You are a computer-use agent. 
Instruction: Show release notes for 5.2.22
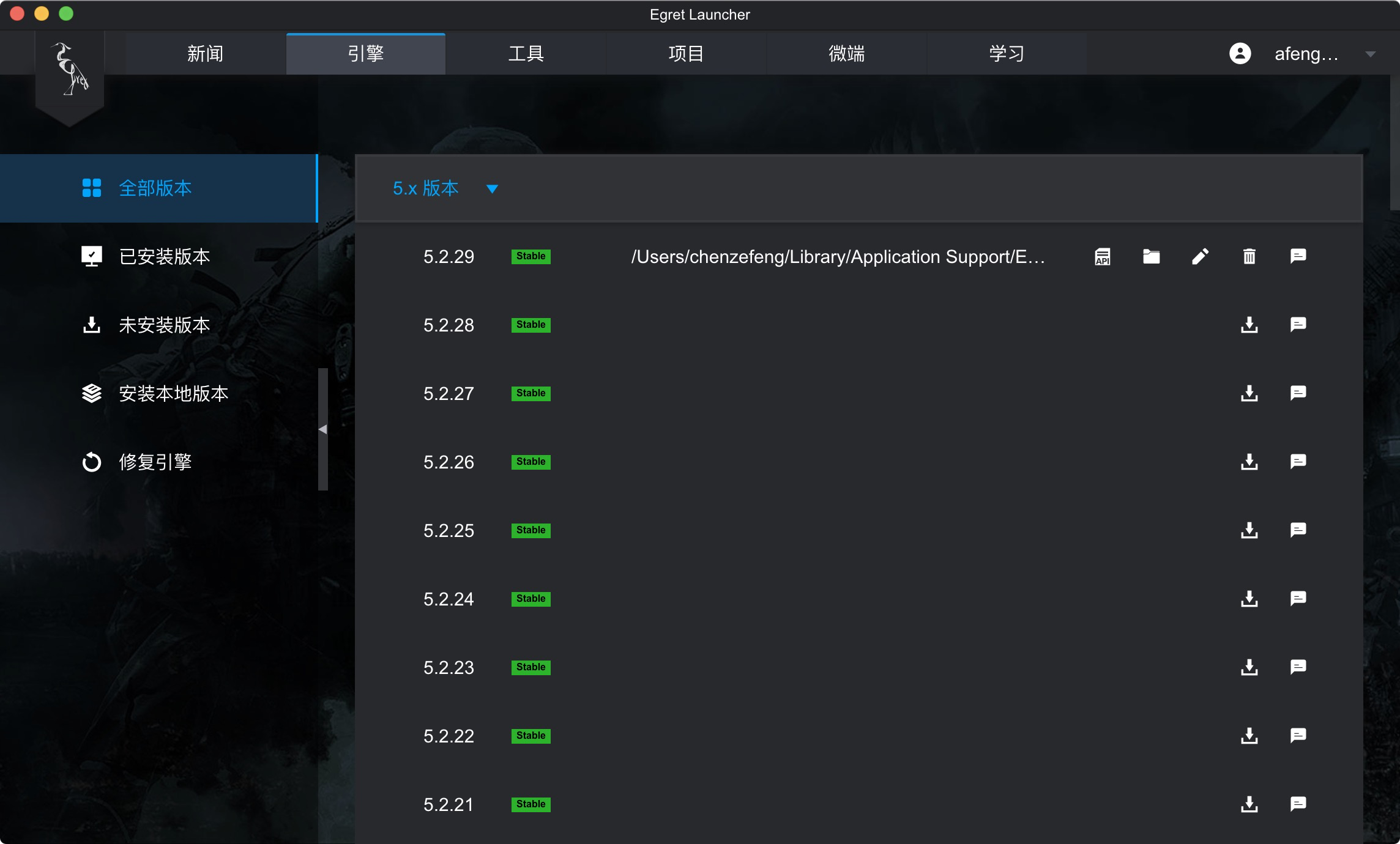click(x=1298, y=736)
